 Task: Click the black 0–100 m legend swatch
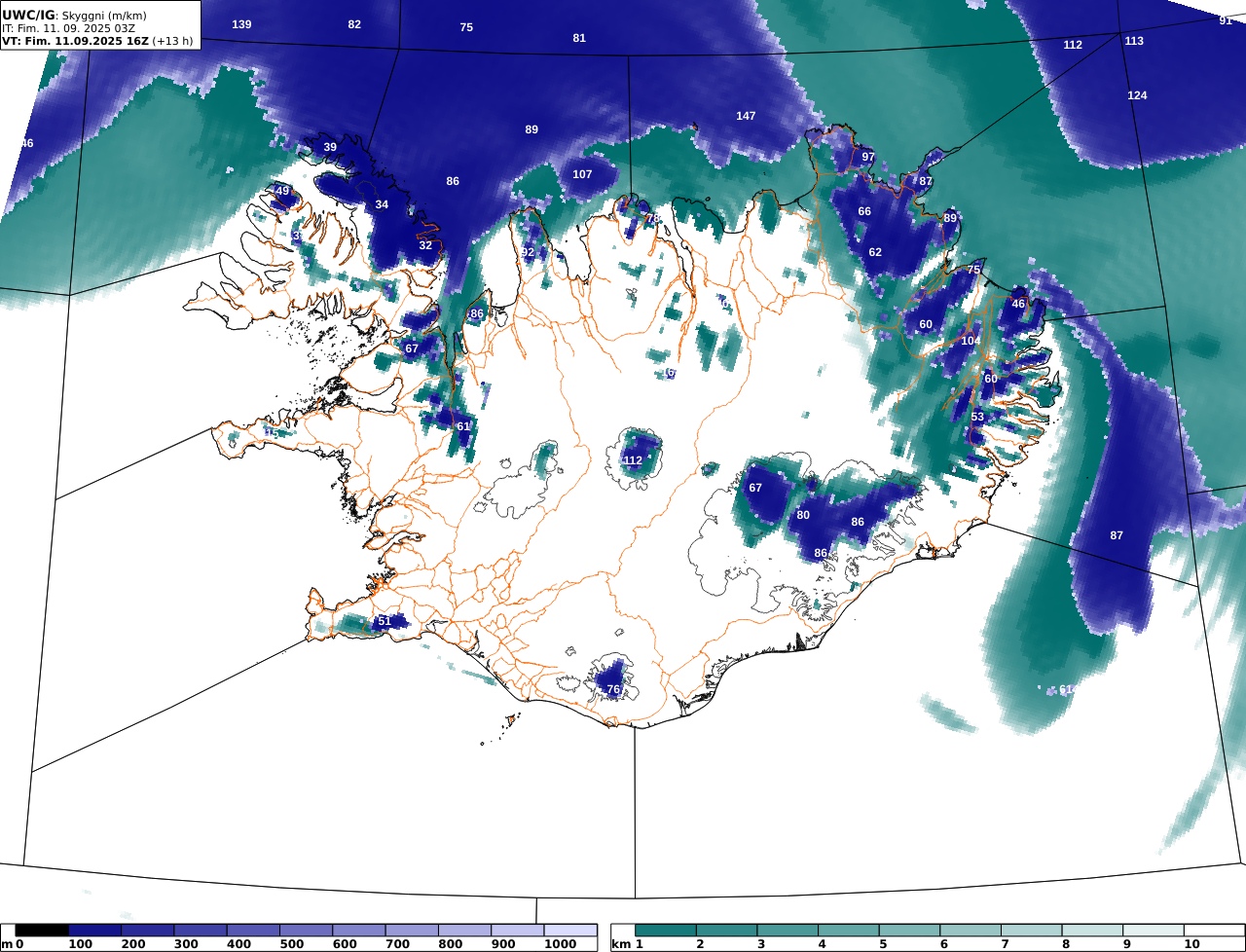42,931
